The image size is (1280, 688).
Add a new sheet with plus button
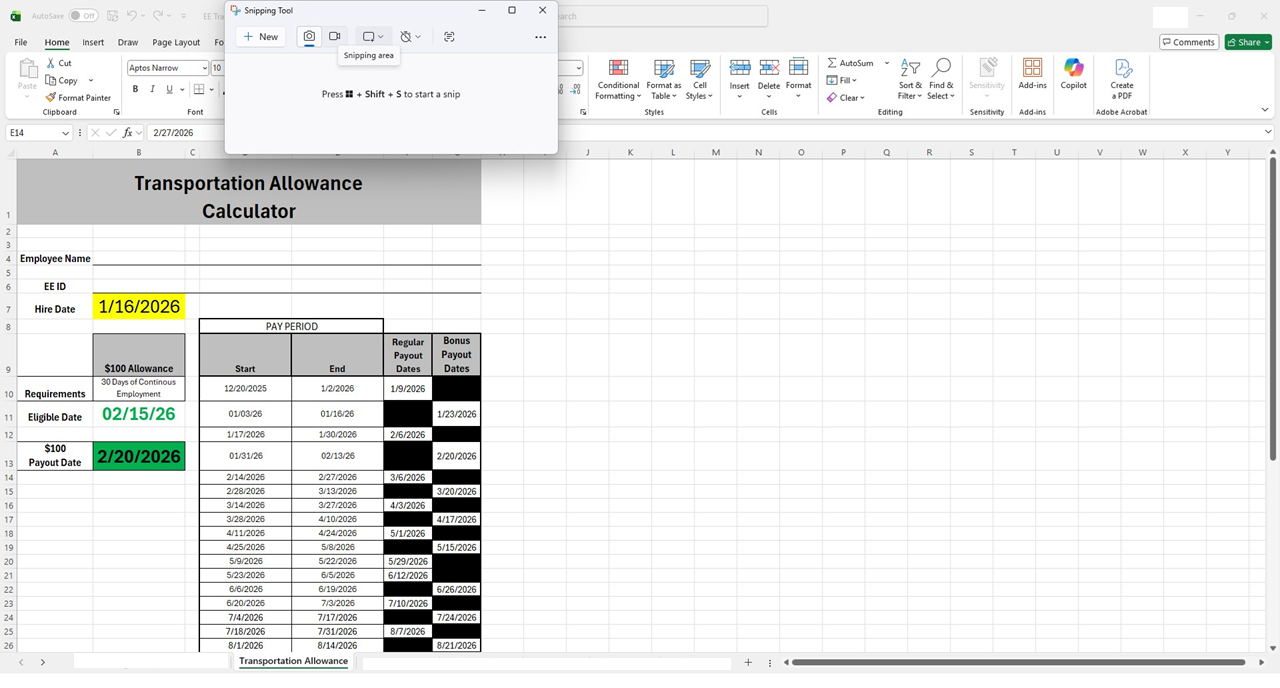point(748,662)
